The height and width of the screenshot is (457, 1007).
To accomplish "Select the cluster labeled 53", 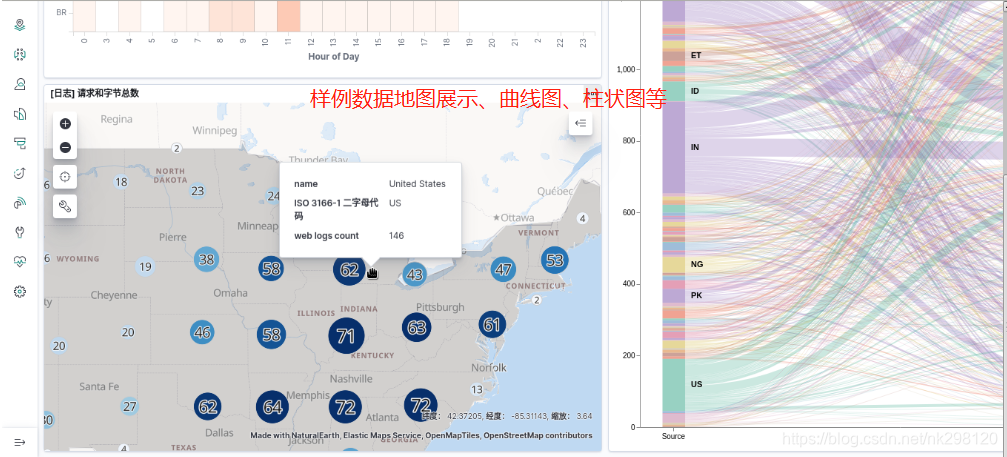I will coord(555,259).
